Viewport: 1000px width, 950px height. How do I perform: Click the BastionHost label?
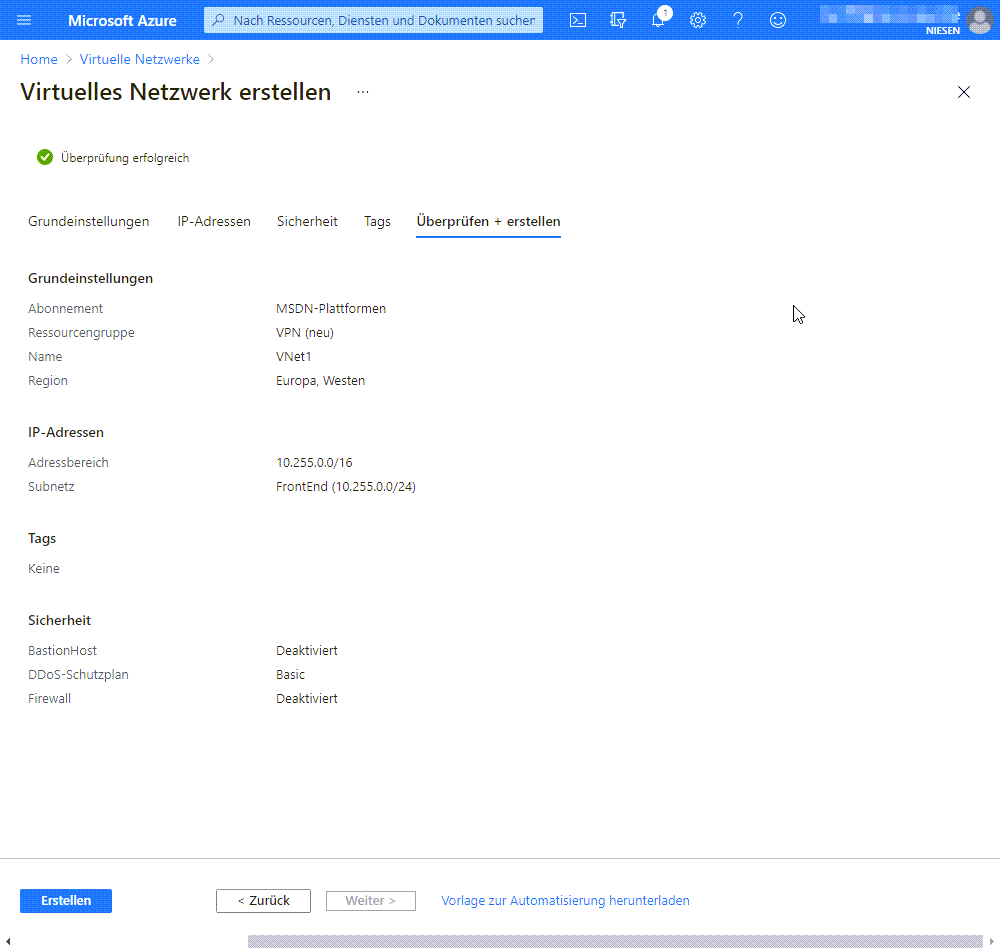(62, 650)
